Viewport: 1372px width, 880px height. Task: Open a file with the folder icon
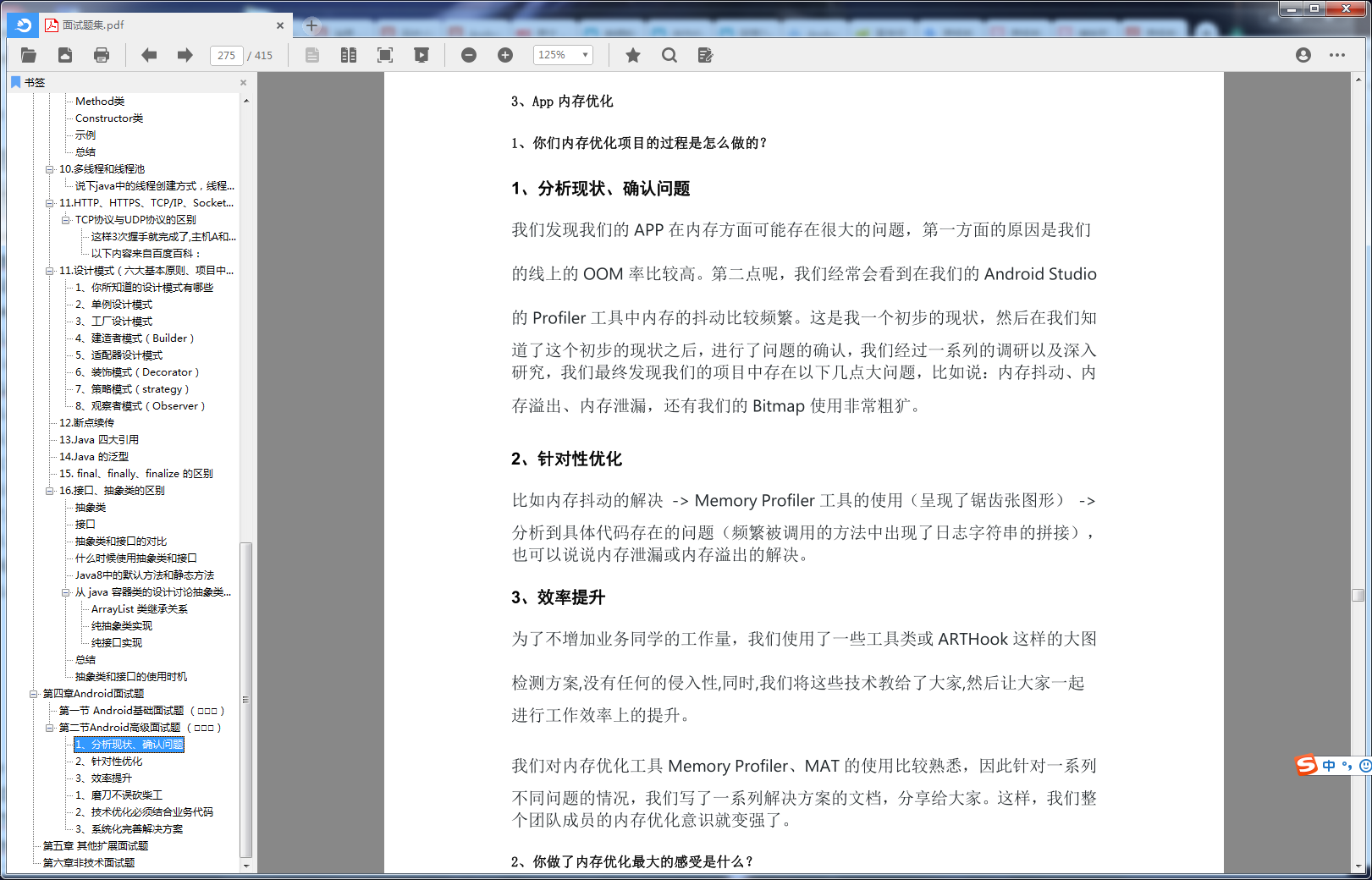[x=29, y=55]
